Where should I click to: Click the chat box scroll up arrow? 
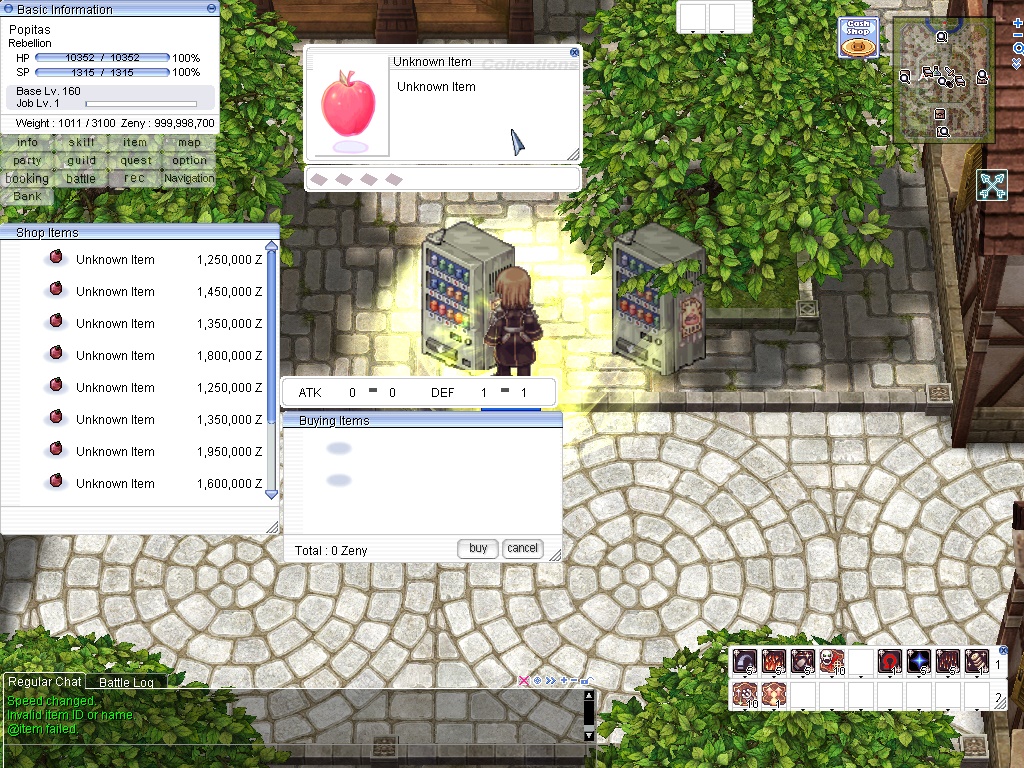pos(588,696)
